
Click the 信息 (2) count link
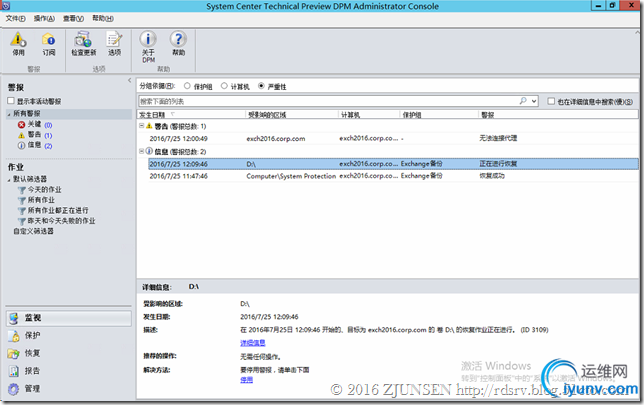[48, 146]
